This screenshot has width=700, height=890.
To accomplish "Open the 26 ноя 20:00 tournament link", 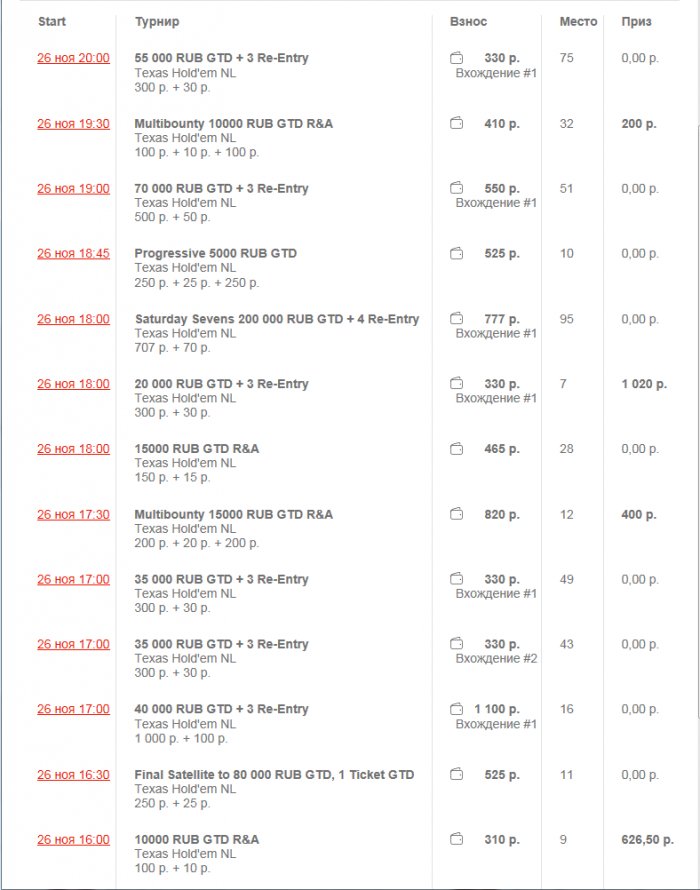I will click(x=73, y=58).
